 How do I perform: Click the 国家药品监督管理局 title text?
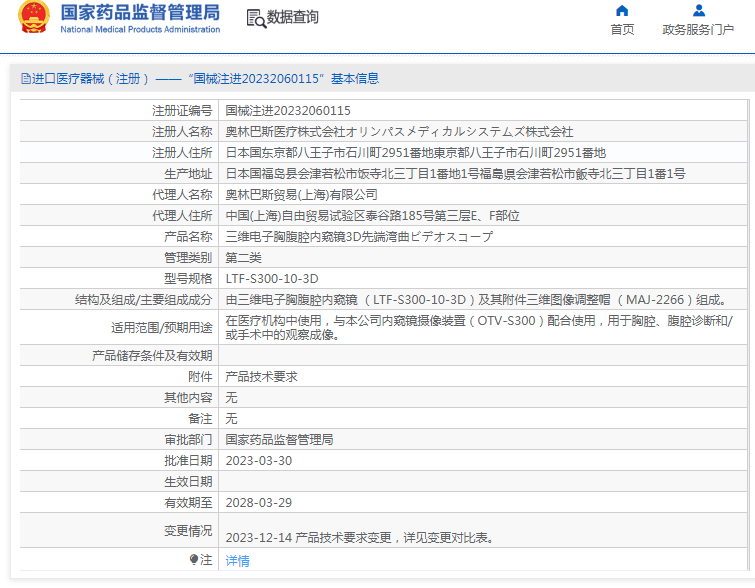(x=140, y=13)
